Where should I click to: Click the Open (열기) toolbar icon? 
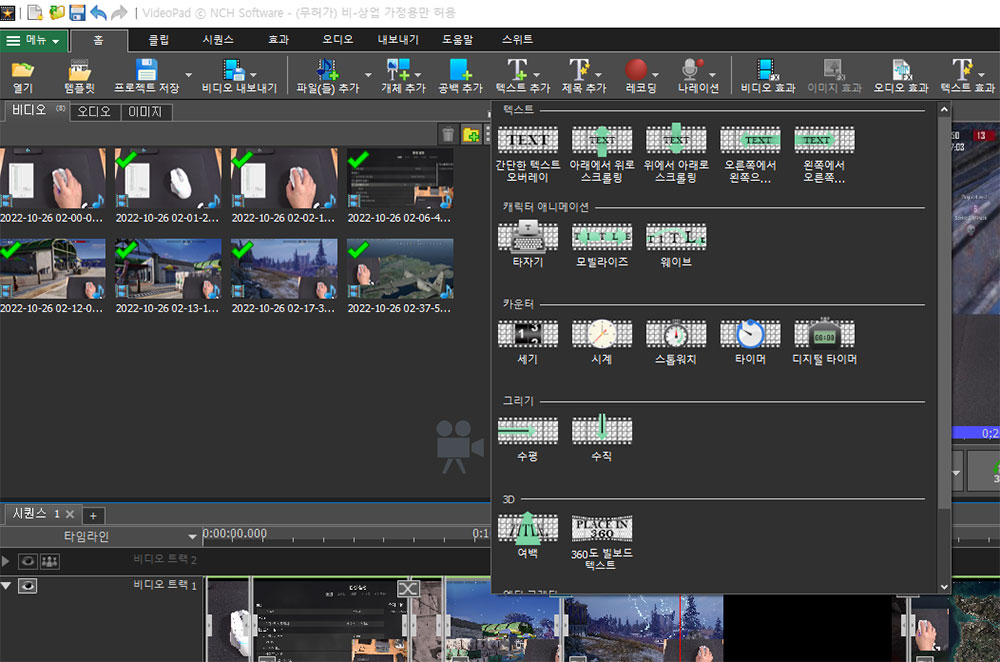[x=22, y=76]
